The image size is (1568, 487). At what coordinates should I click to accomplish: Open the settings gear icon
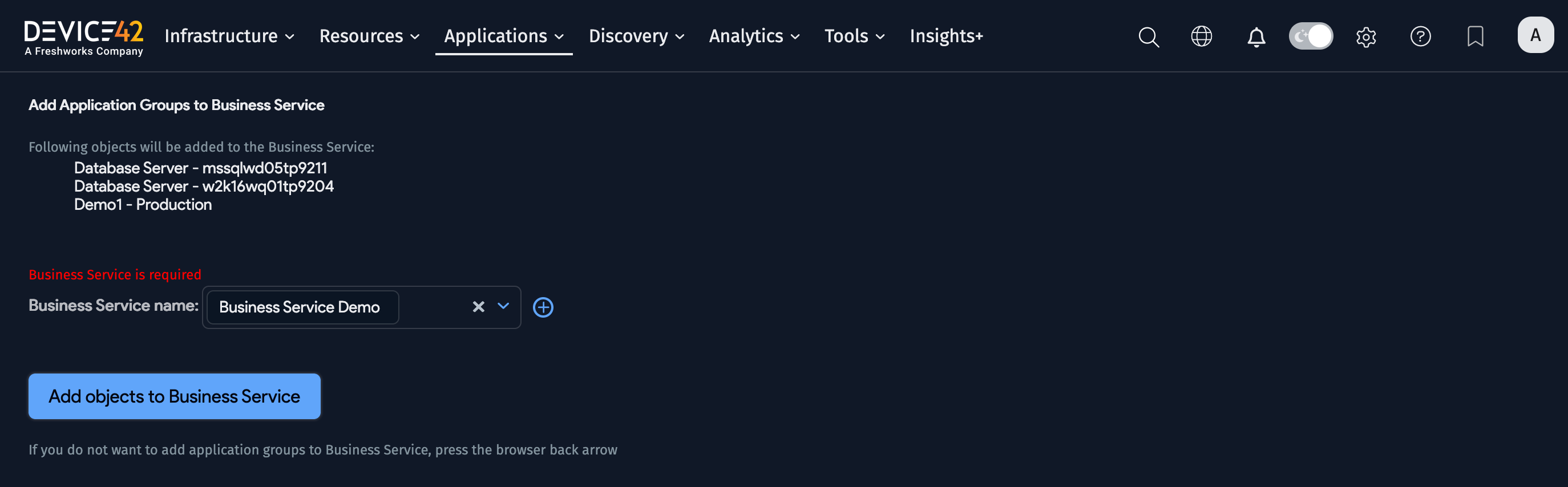[1366, 37]
